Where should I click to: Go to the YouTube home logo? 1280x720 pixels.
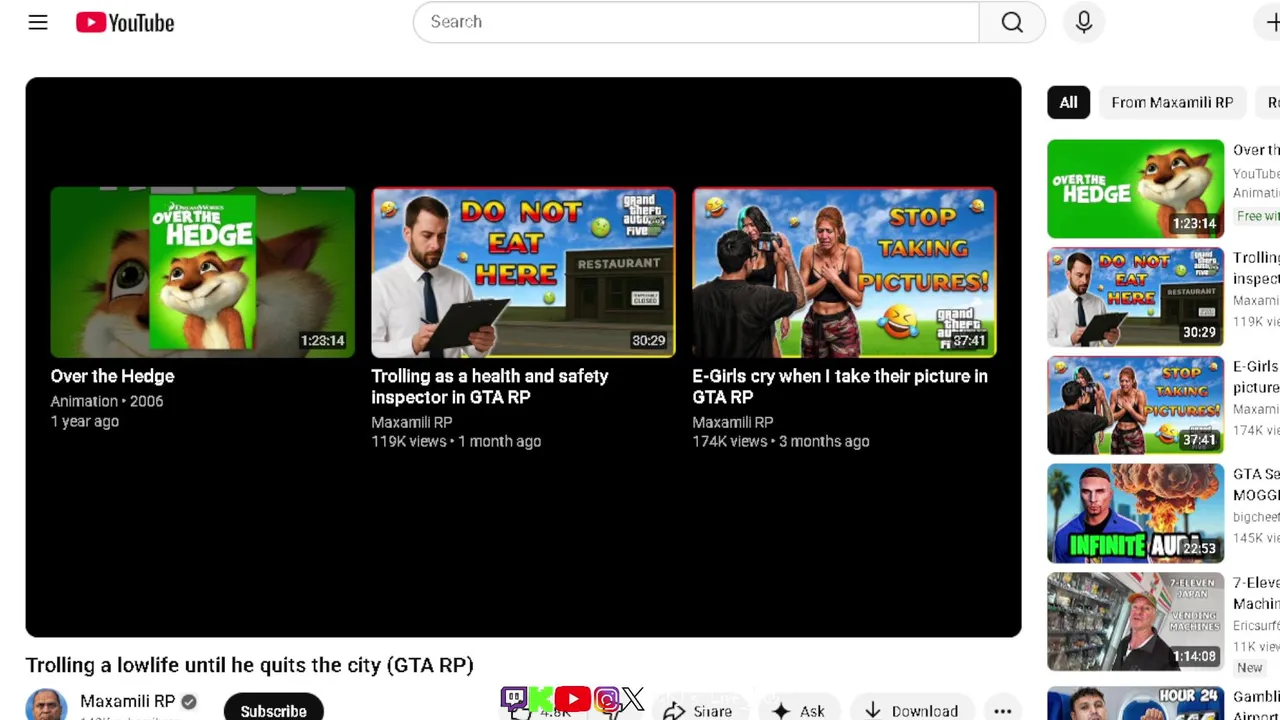tap(125, 22)
